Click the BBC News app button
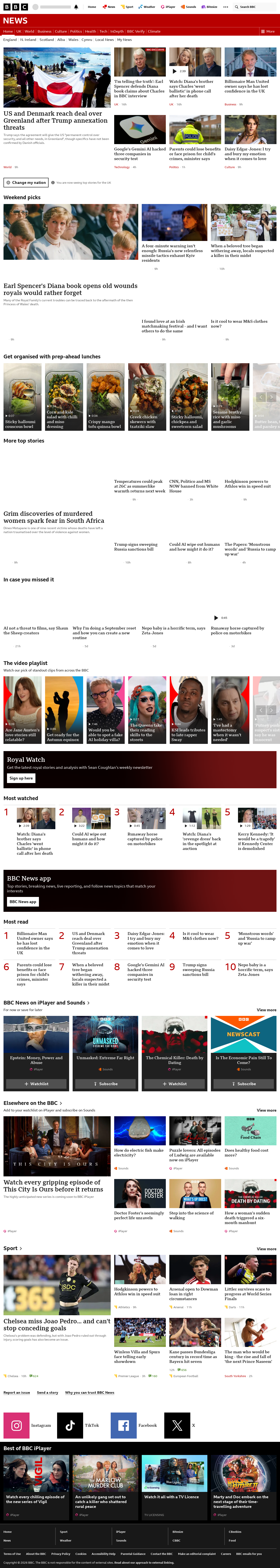This screenshot has width=280, height=1568. point(23,902)
